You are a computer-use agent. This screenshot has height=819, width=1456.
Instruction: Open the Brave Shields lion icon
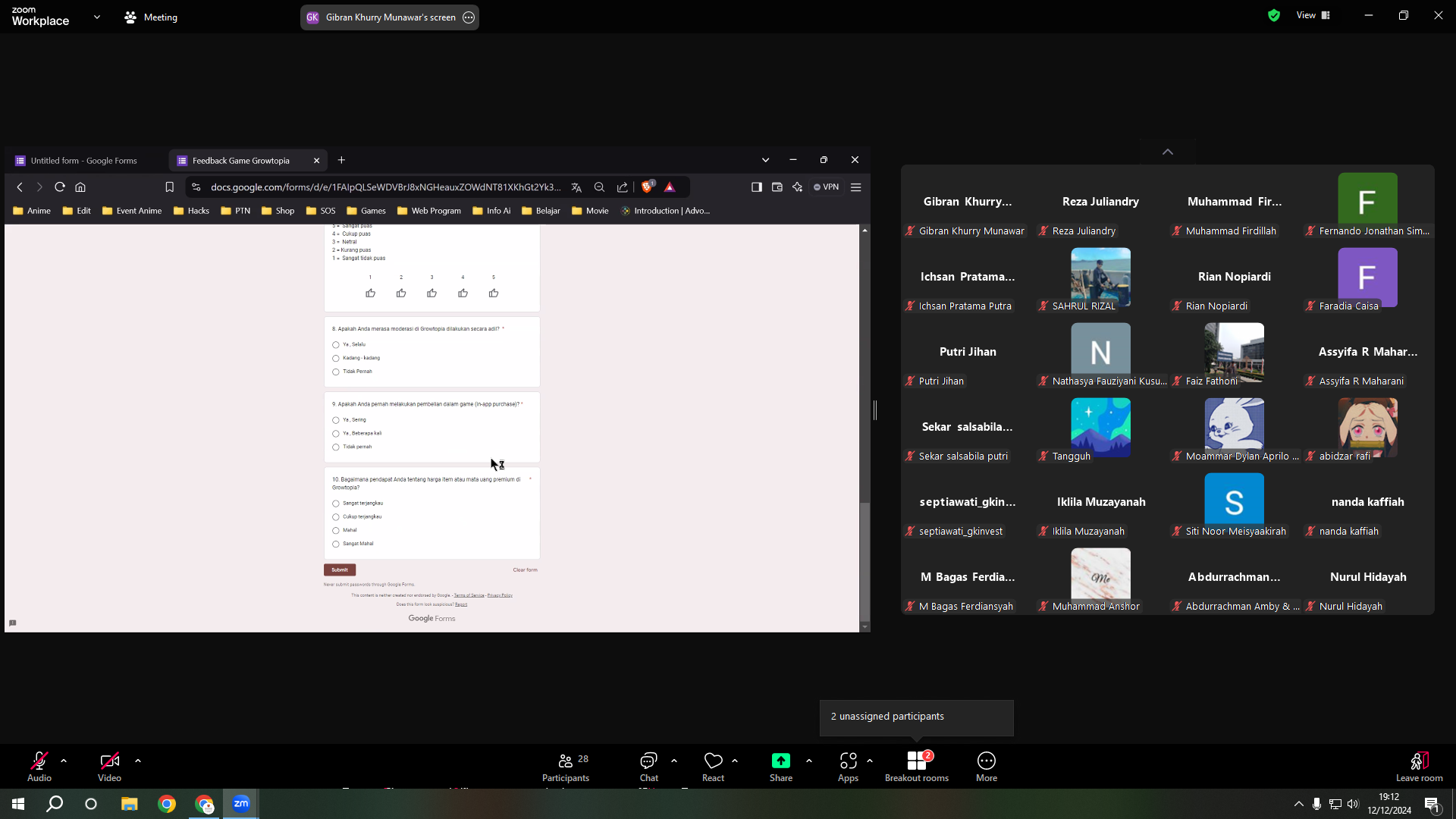point(648,187)
